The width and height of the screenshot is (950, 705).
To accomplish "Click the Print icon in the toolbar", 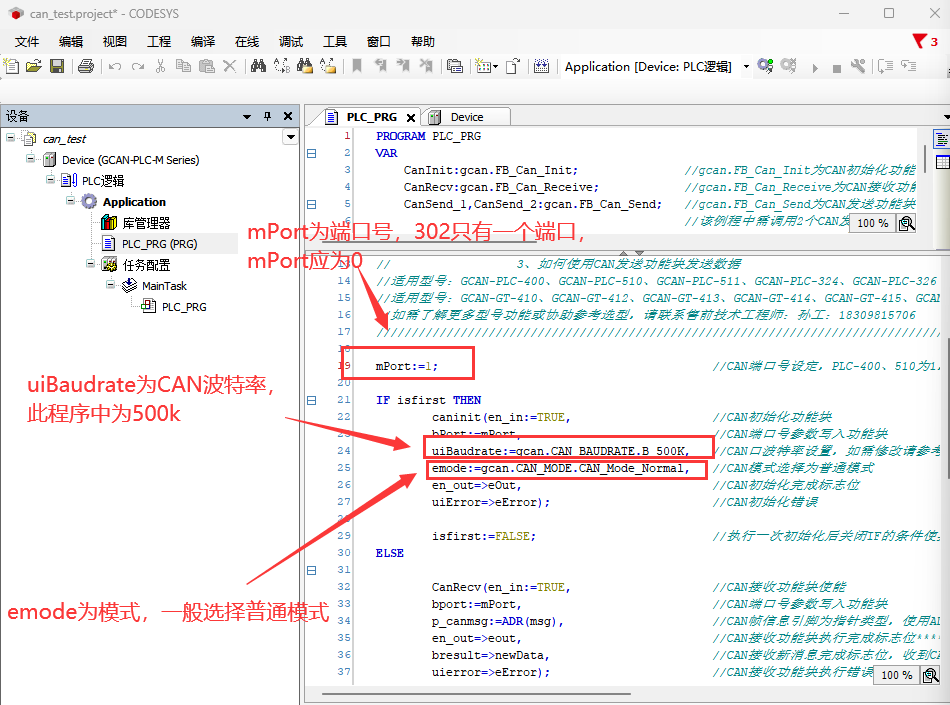I will coord(86,66).
